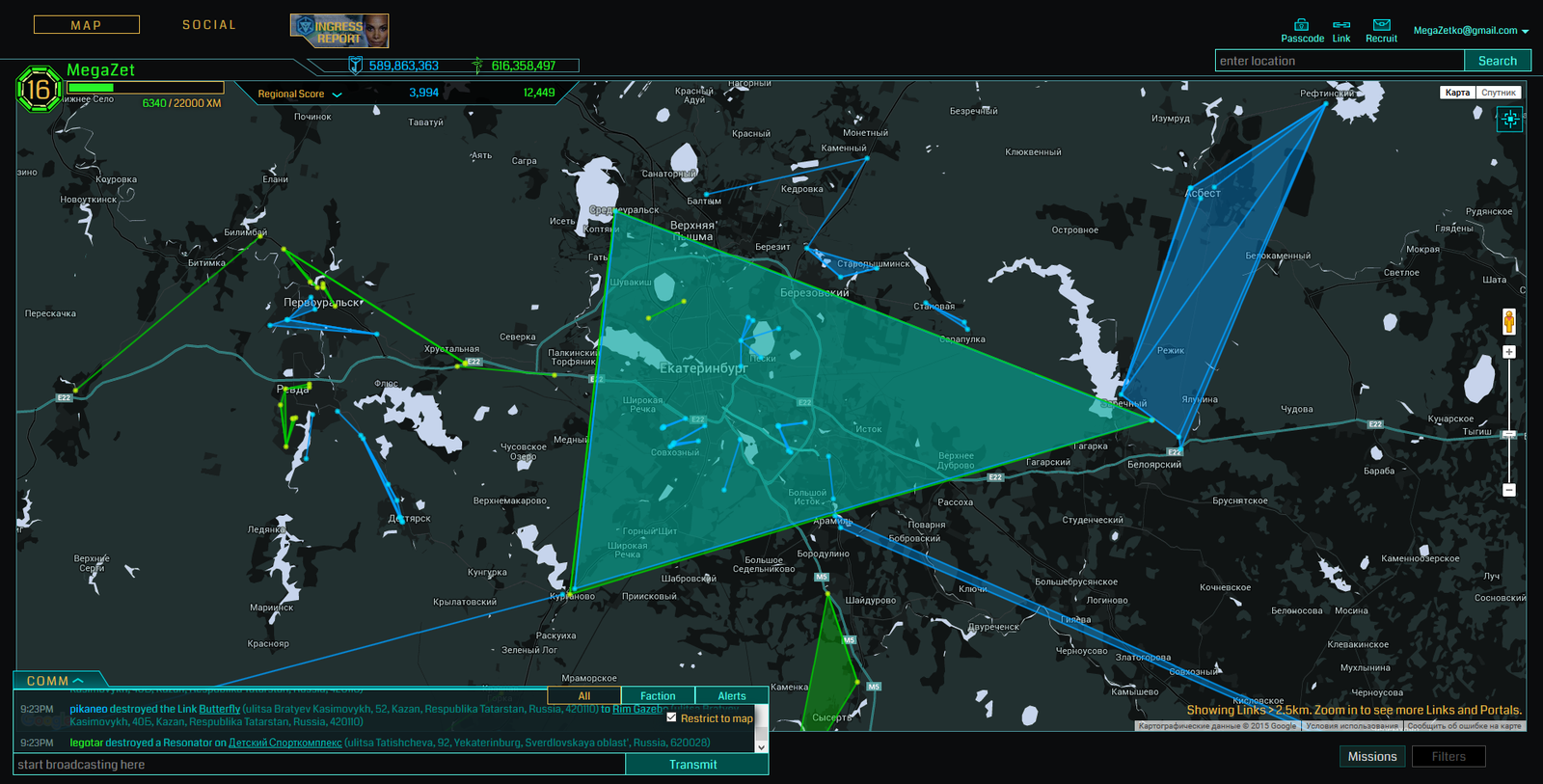The width and height of the screenshot is (1543, 784).
Task: Click the Сысерть map label
Action: pyautogui.click(x=832, y=717)
